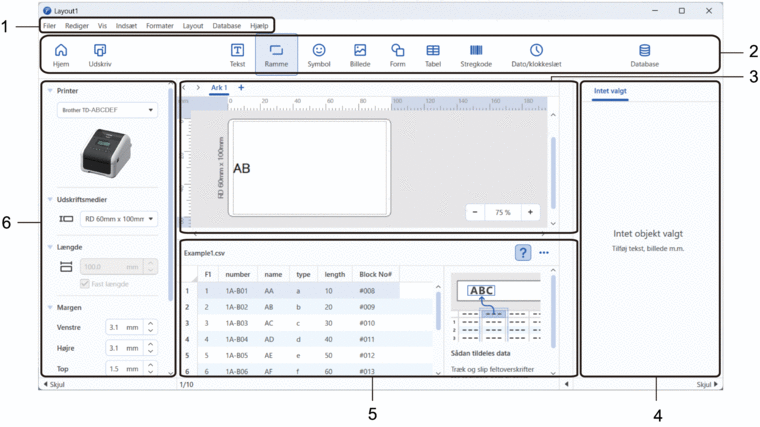Open the Filer menu
This screenshot has width=760, height=427.
tap(49, 26)
